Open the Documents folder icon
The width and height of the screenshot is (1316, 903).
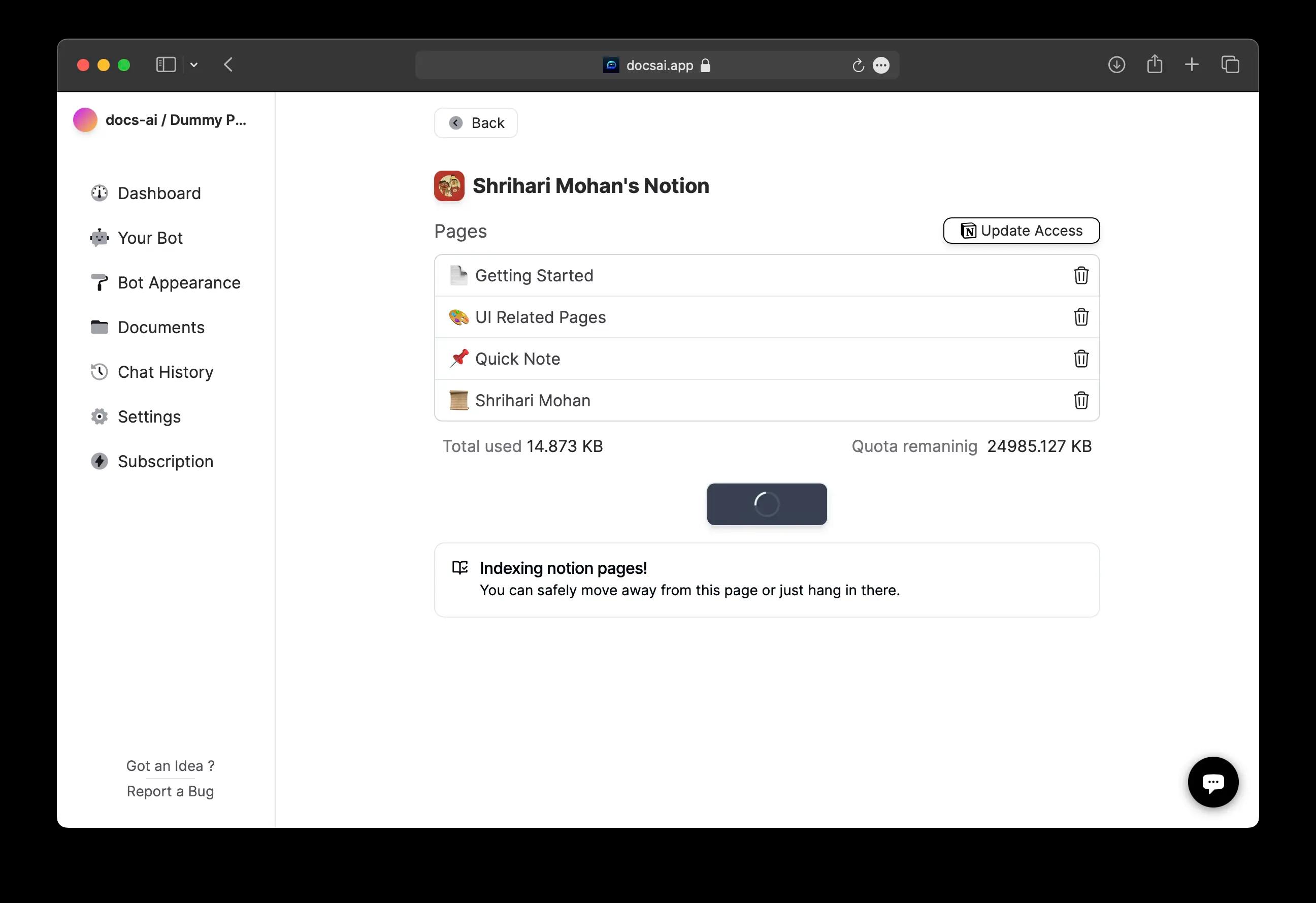(99, 327)
